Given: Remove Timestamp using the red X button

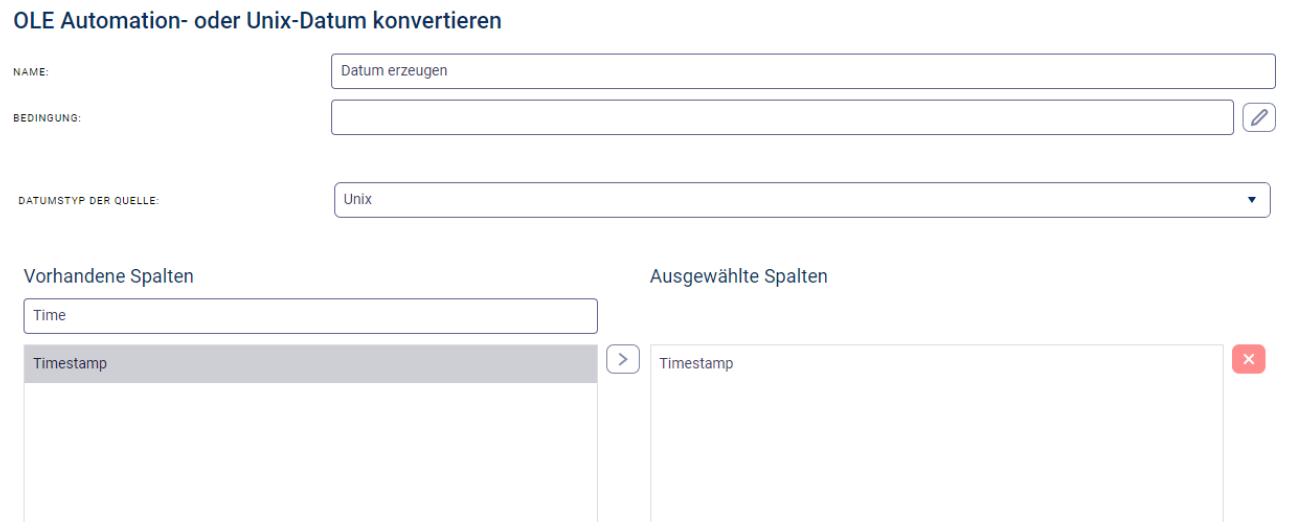Looking at the screenshot, I should coord(1248,360).
